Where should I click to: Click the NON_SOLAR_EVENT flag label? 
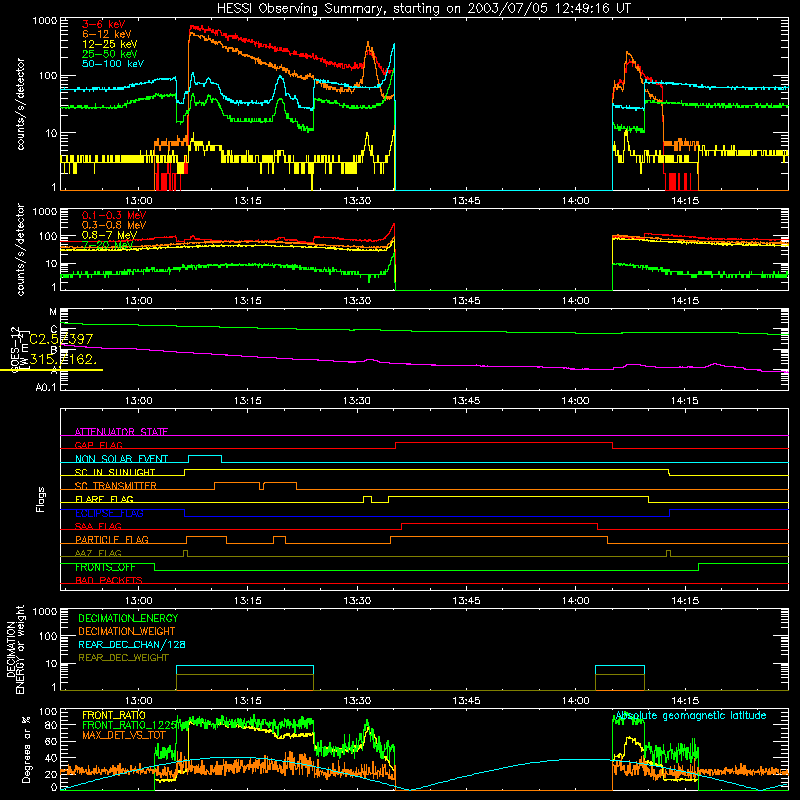pos(121,459)
